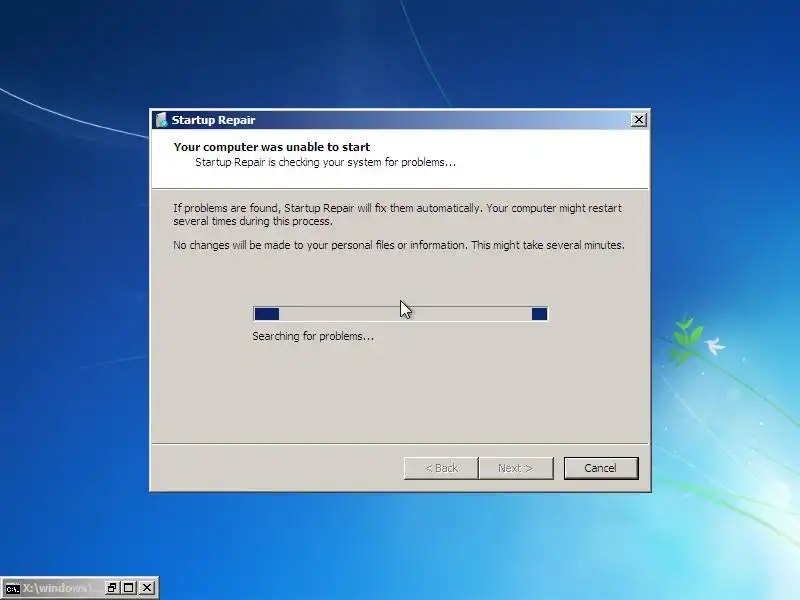800x600 pixels.
Task: Maximize the minimized X:\windows command window
Action: pyautogui.click(x=129, y=588)
